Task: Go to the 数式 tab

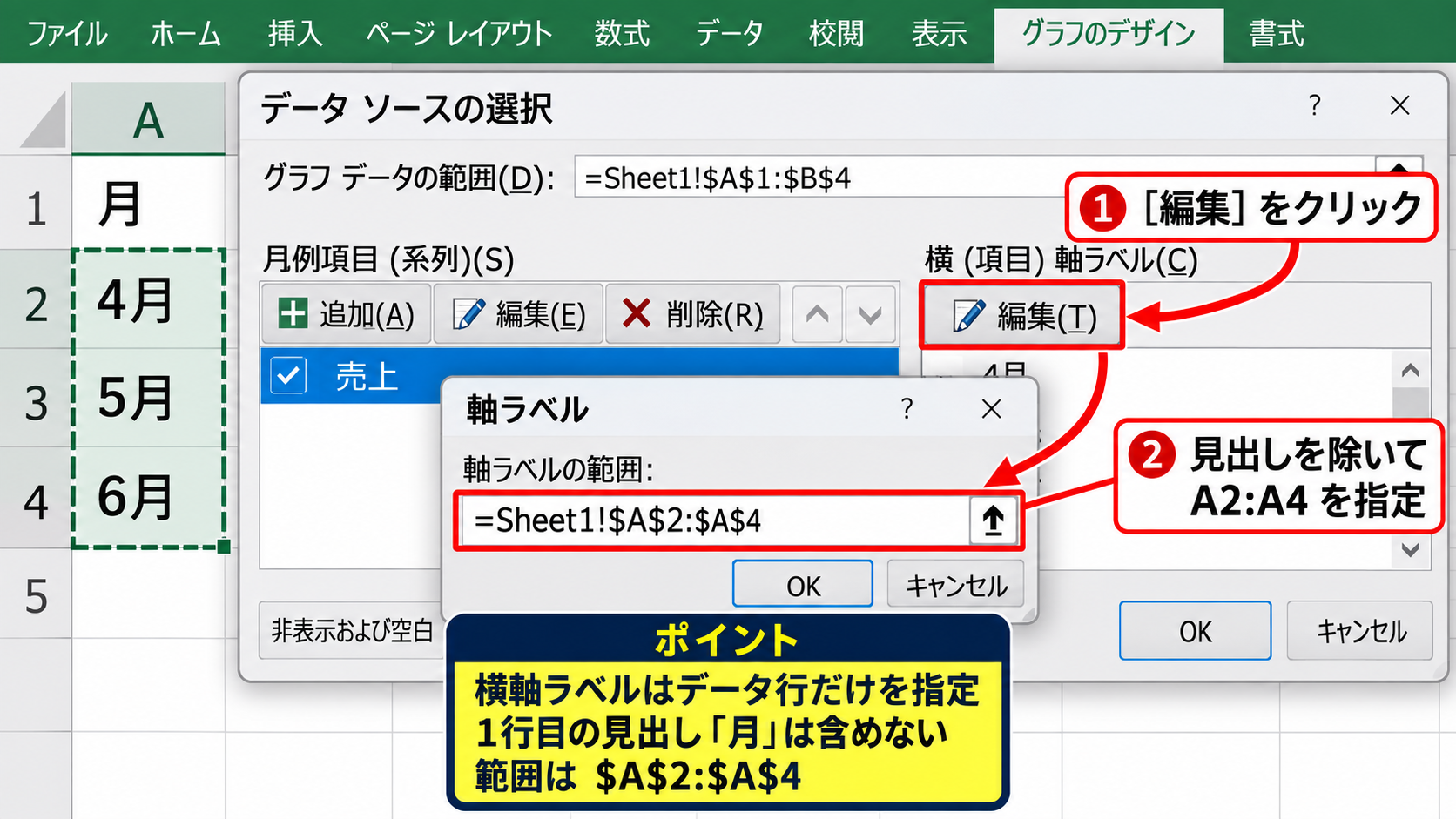Action: tap(622, 34)
